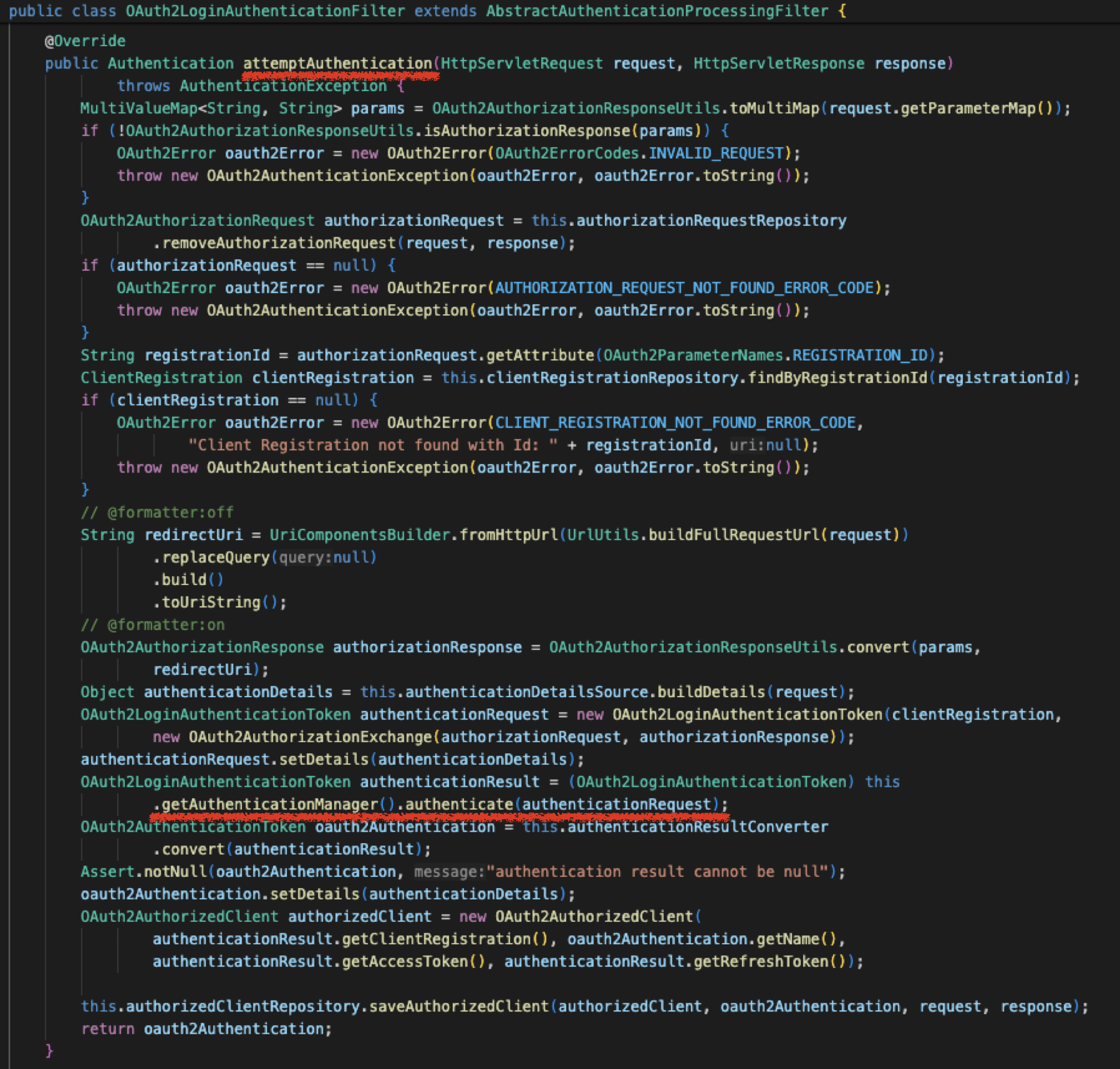Image resolution: width=1120 pixels, height=1069 pixels.
Task: Click the // @formatter:on comment
Action: pyautogui.click(x=153, y=625)
